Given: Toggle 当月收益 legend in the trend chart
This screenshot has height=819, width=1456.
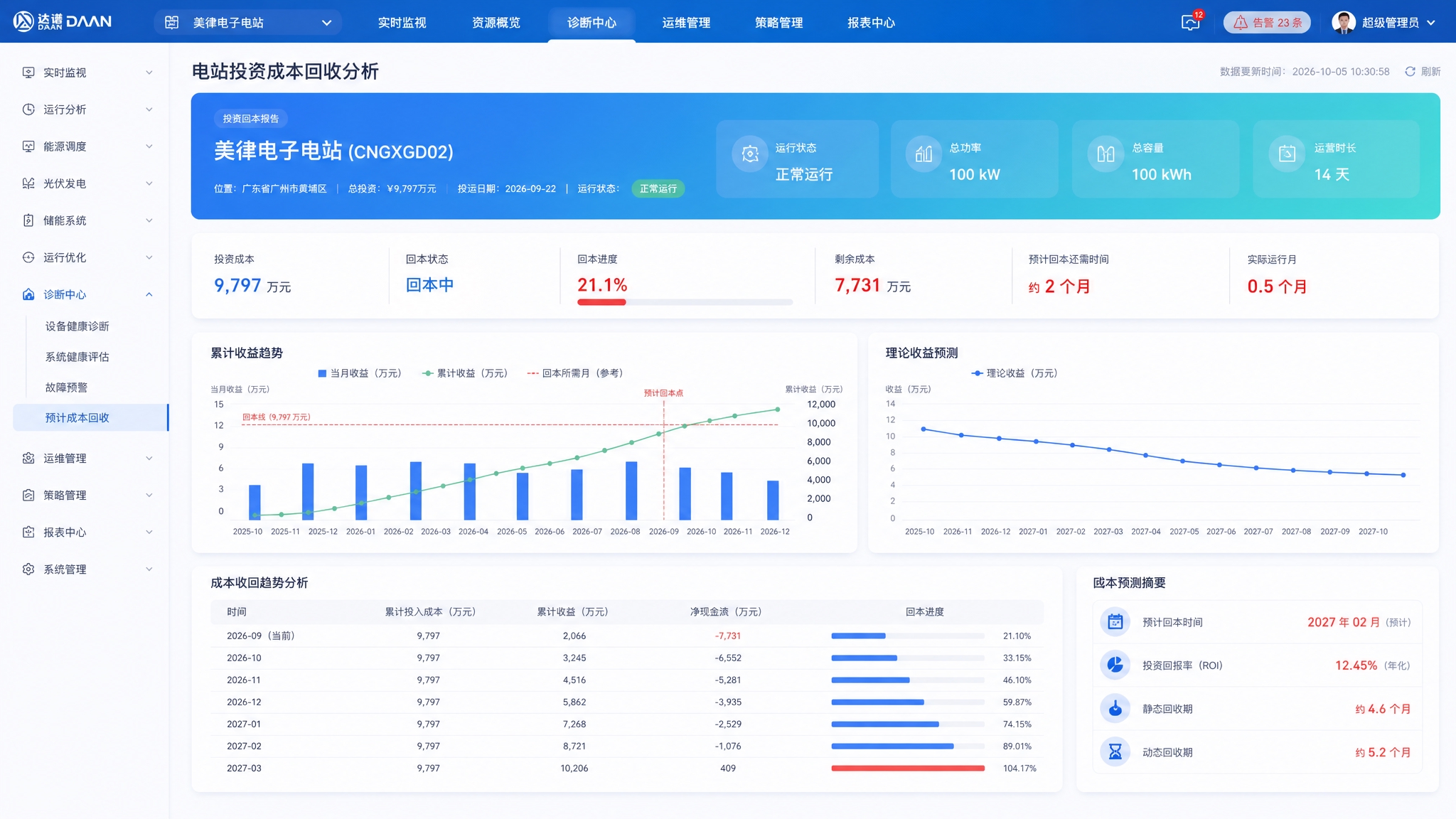Looking at the screenshot, I should pos(360,373).
